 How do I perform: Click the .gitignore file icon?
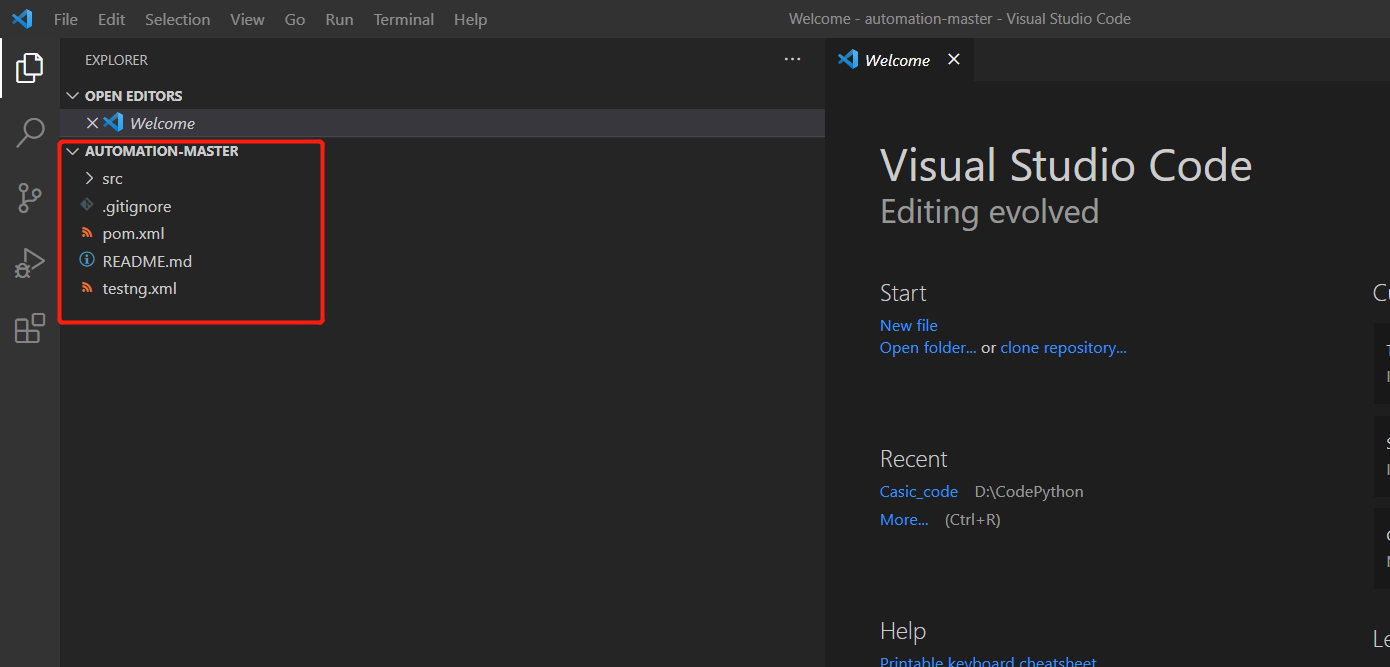87,206
